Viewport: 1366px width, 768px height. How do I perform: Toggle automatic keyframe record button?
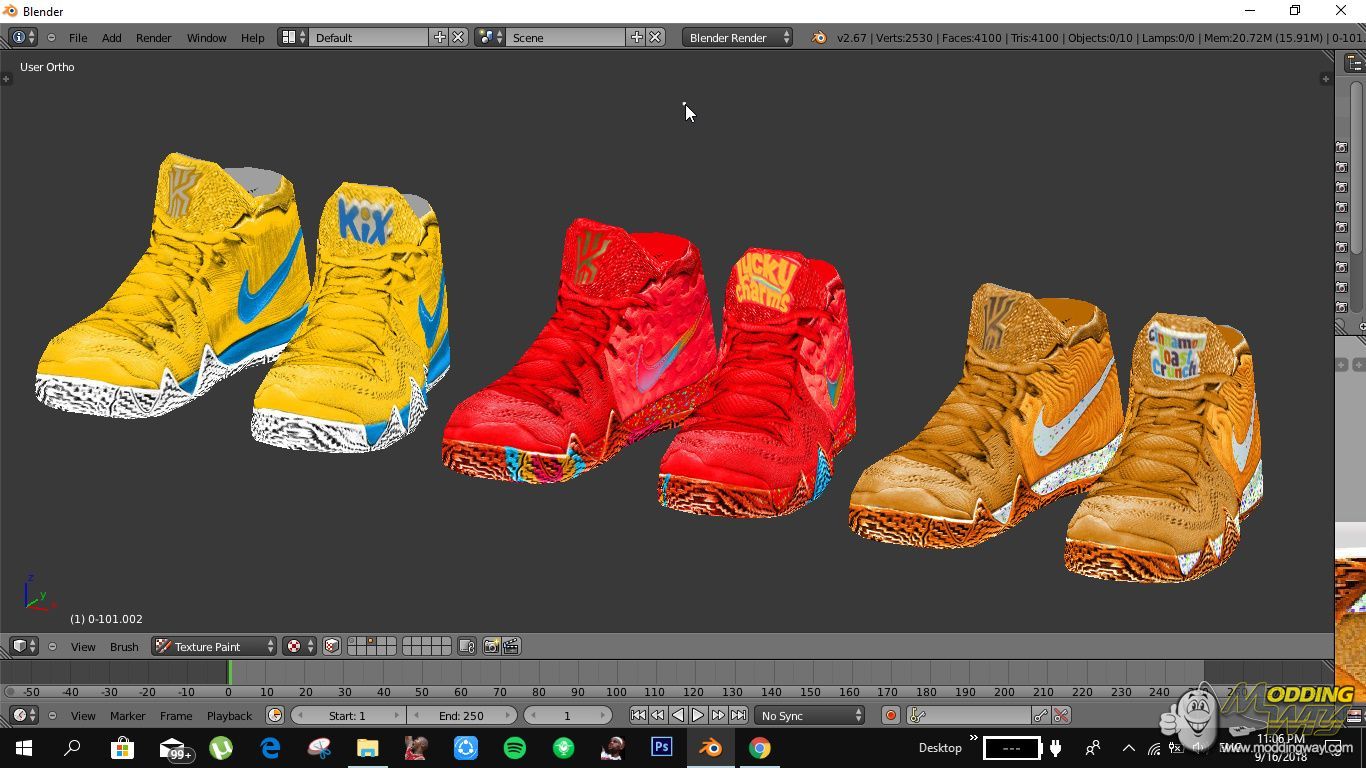[890, 715]
